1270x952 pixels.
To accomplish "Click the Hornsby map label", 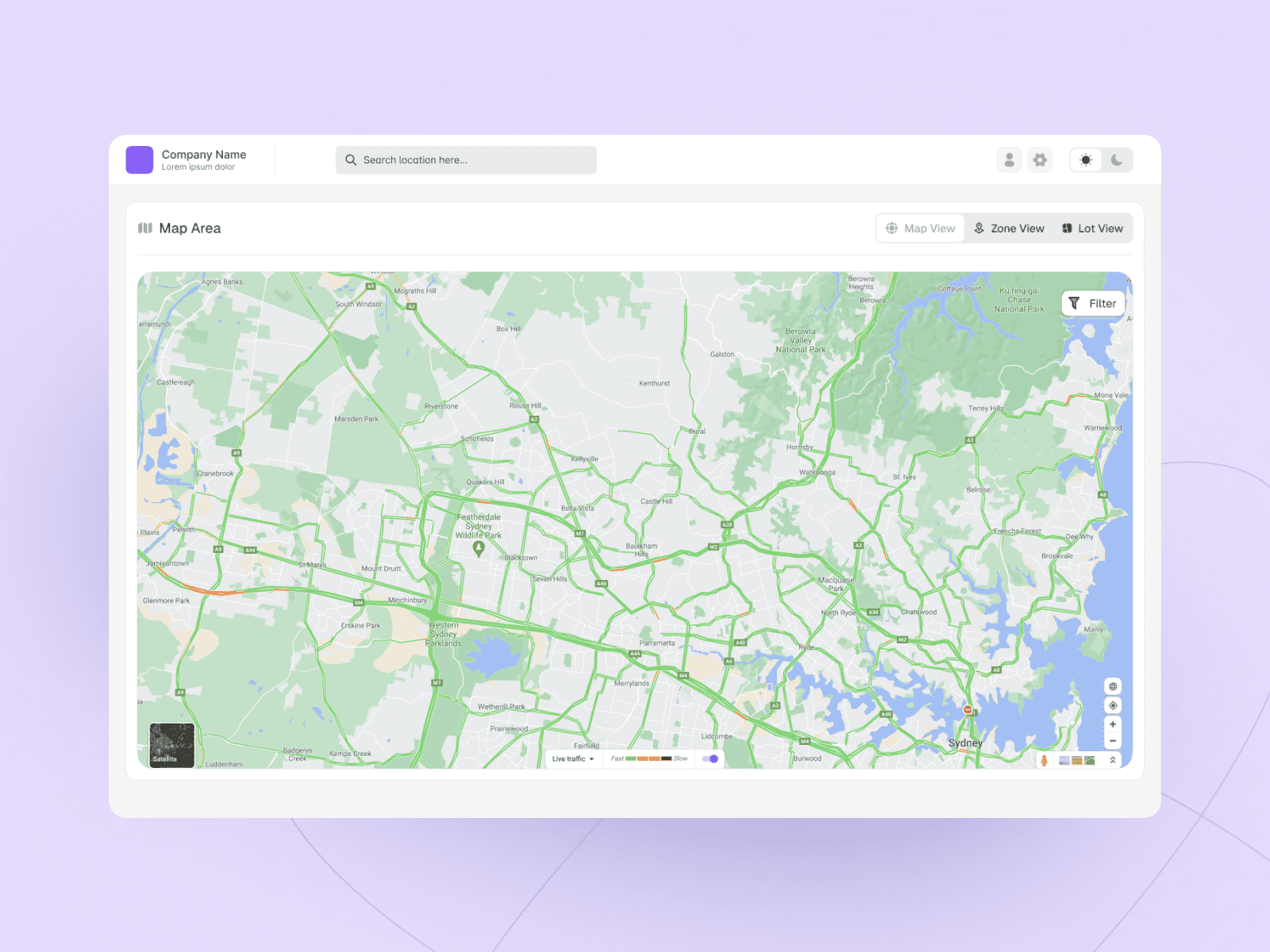I will [x=800, y=447].
